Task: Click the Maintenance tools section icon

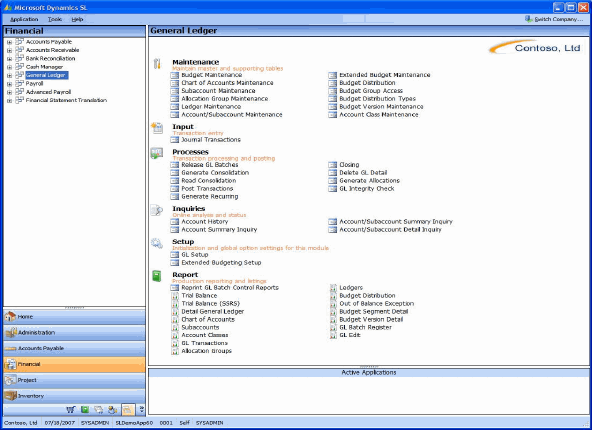Action: click(157, 63)
